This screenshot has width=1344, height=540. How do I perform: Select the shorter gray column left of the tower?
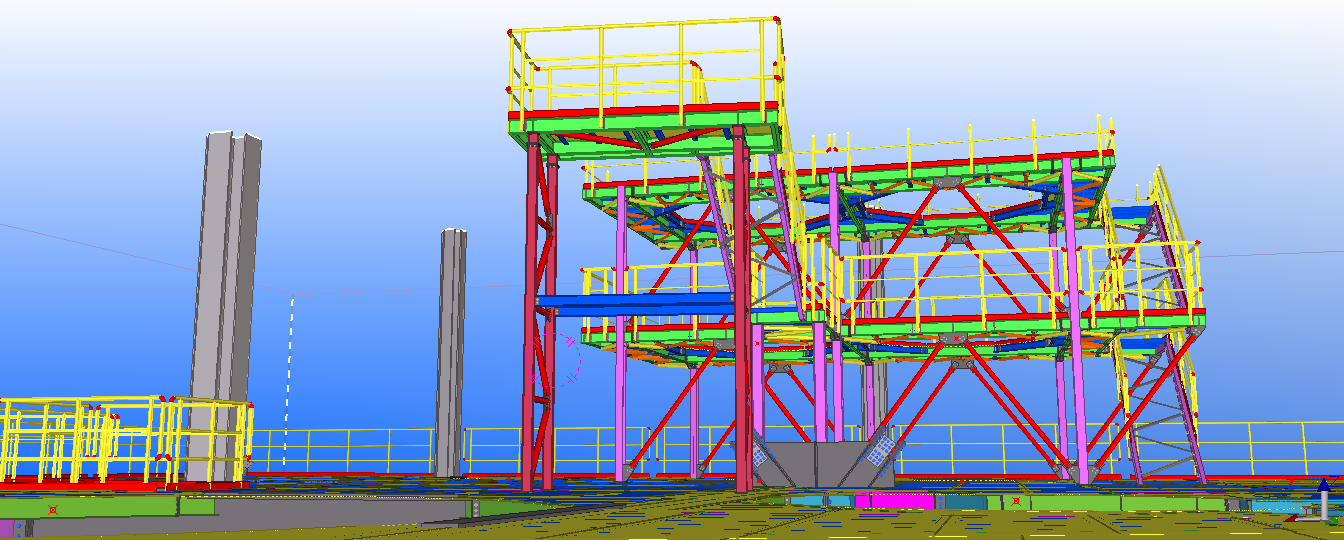pos(451,352)
